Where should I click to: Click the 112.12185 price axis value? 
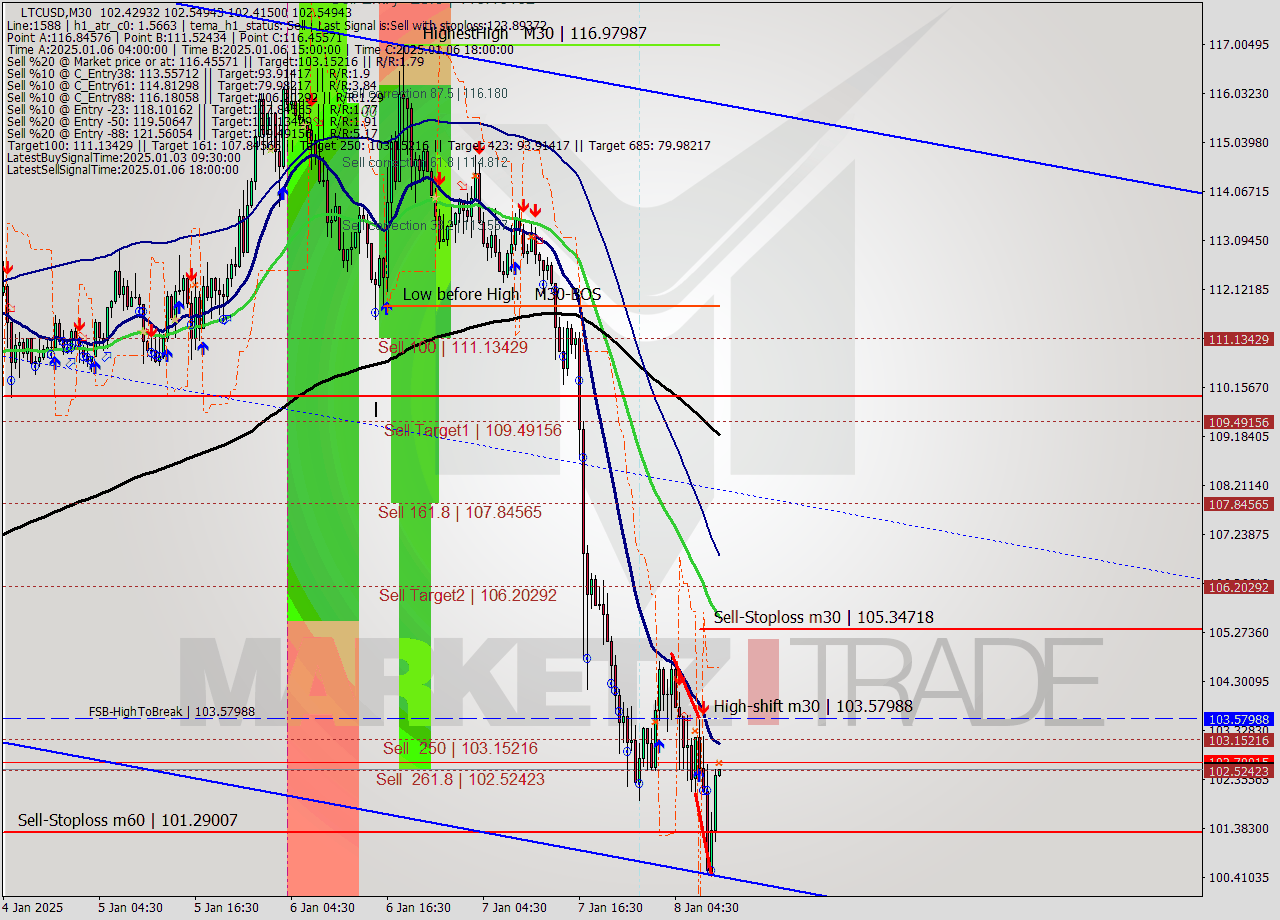pos(1239,289)
